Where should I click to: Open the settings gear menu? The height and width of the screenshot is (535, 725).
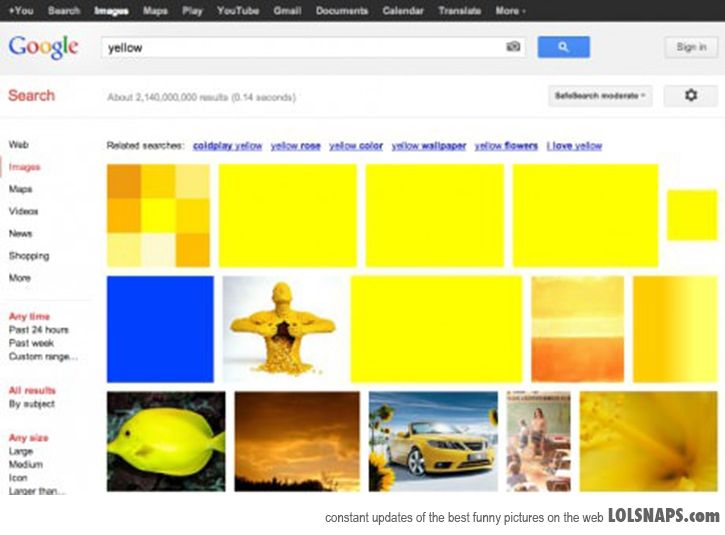click(x=690, y=96)
